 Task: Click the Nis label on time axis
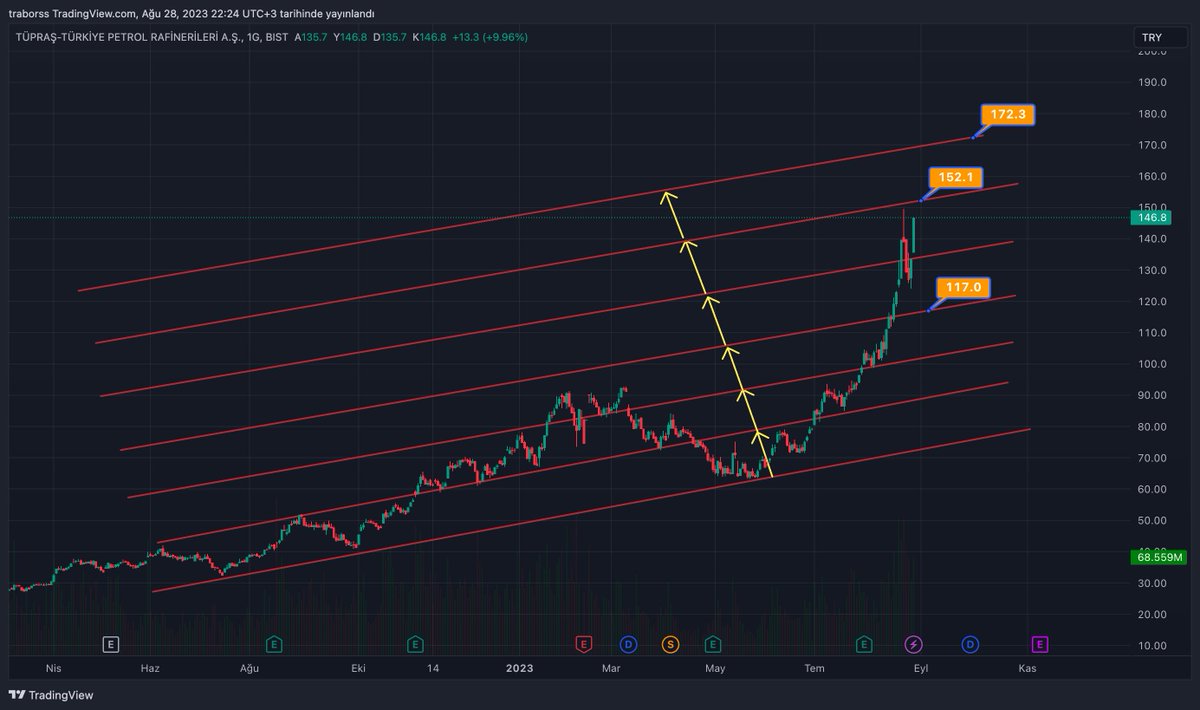point(54,668)
